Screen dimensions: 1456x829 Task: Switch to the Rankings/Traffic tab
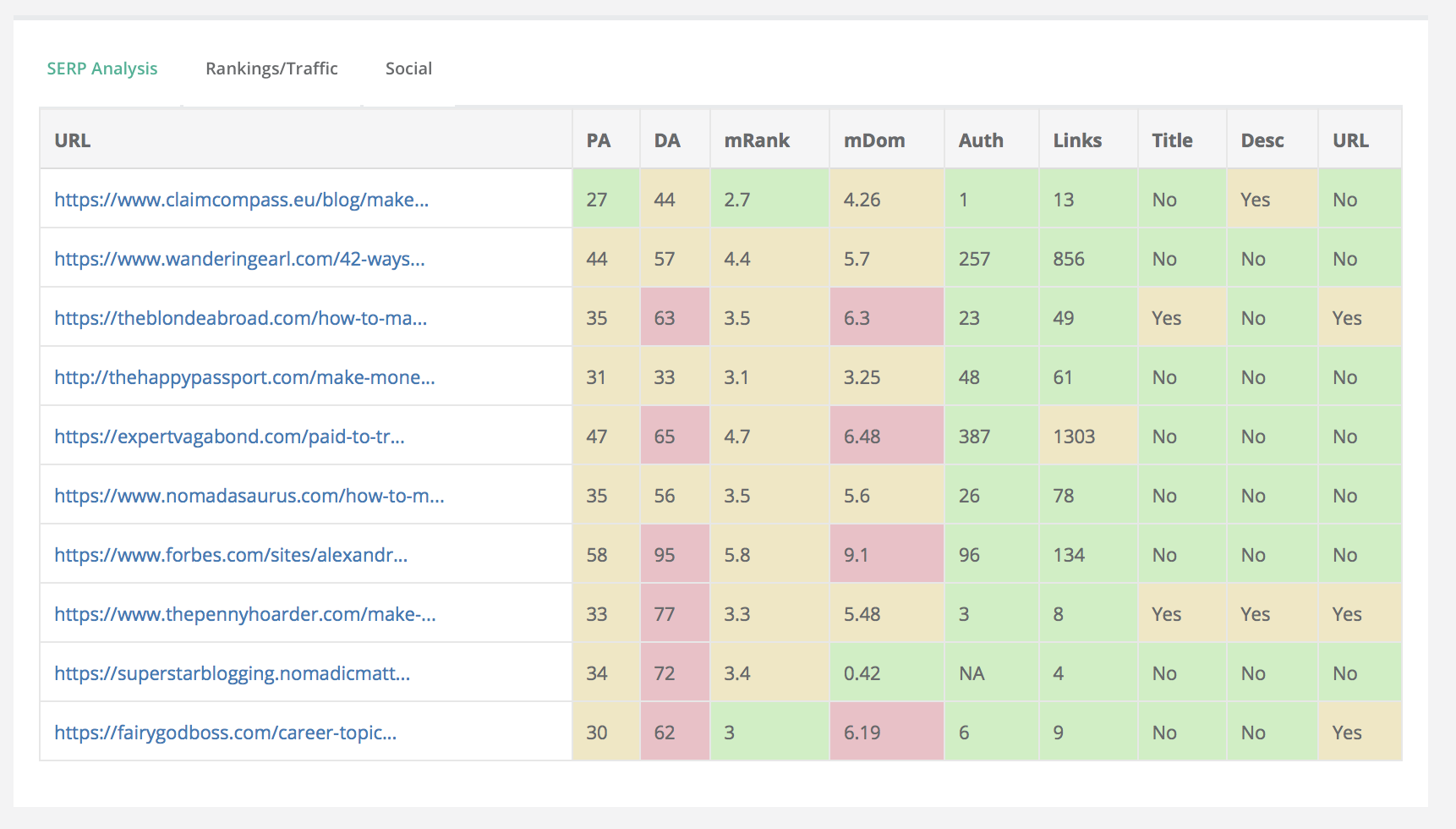271,69
